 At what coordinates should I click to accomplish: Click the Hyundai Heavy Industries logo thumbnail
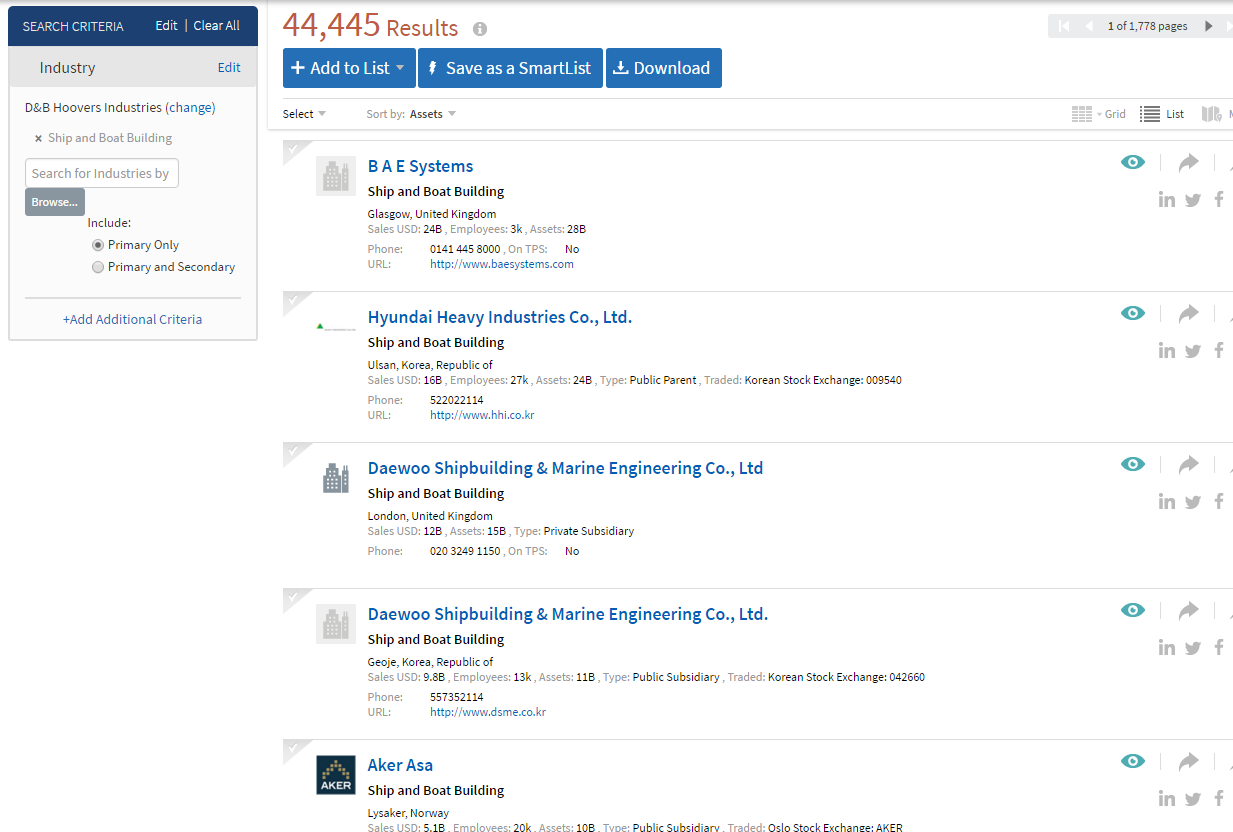point(335,327)
